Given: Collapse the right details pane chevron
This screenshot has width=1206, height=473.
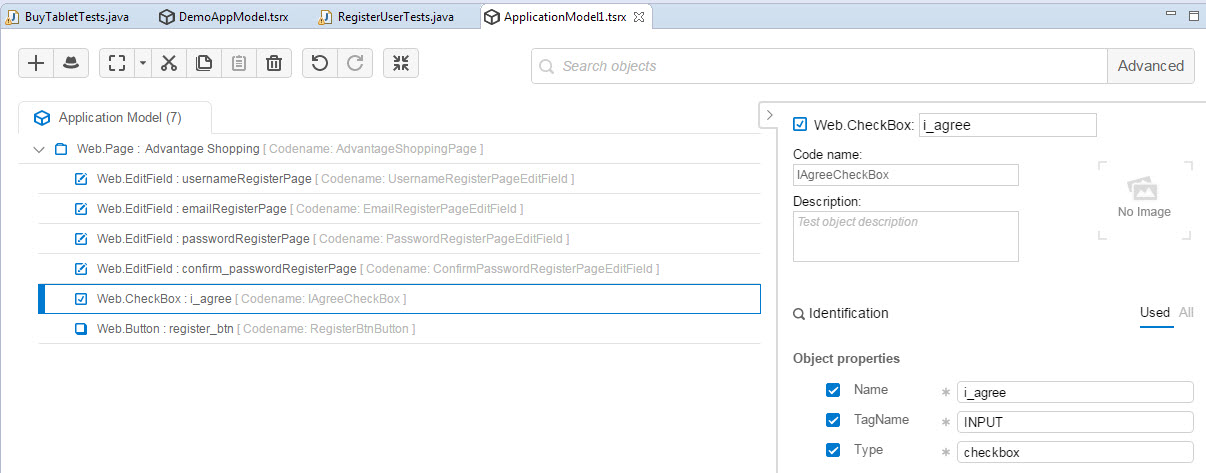Looking at the screenshot, I should click(x=768, y=115).
